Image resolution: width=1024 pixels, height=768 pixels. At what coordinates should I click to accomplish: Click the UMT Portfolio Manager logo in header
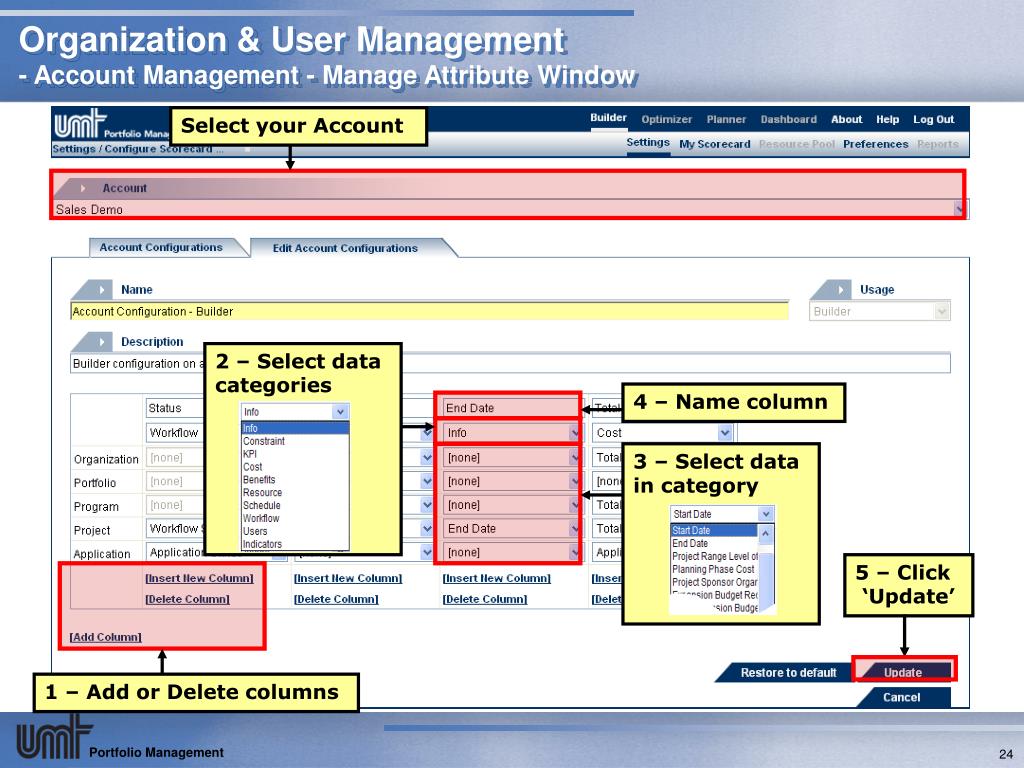tap(111, 125)
